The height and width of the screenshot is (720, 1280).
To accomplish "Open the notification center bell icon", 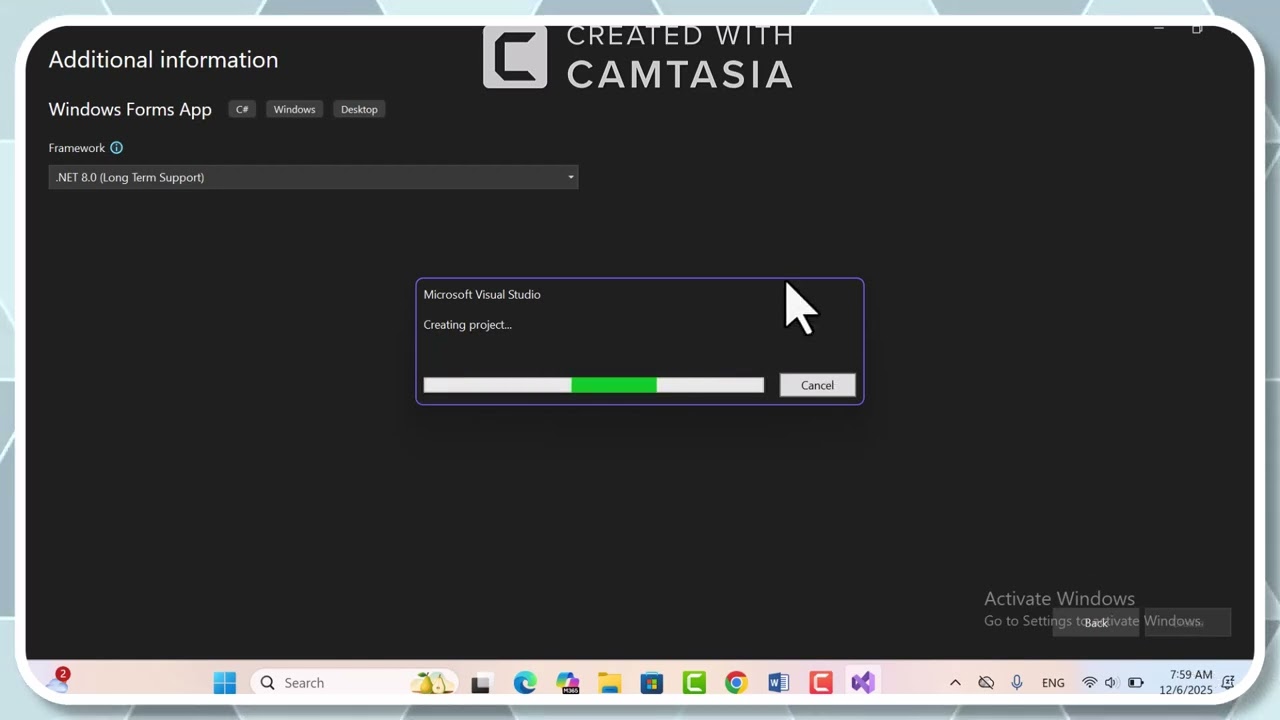I will (x=1228, y=683).
